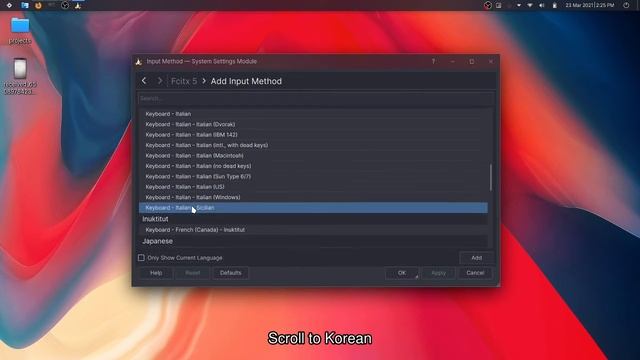Open the clipboard tray icon
This screenshot has height=360, width=640.
coord(498,5)
